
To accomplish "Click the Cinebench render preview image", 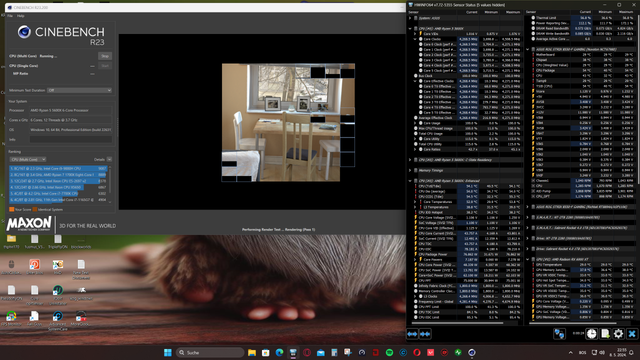I will click(x=288, y=122).
